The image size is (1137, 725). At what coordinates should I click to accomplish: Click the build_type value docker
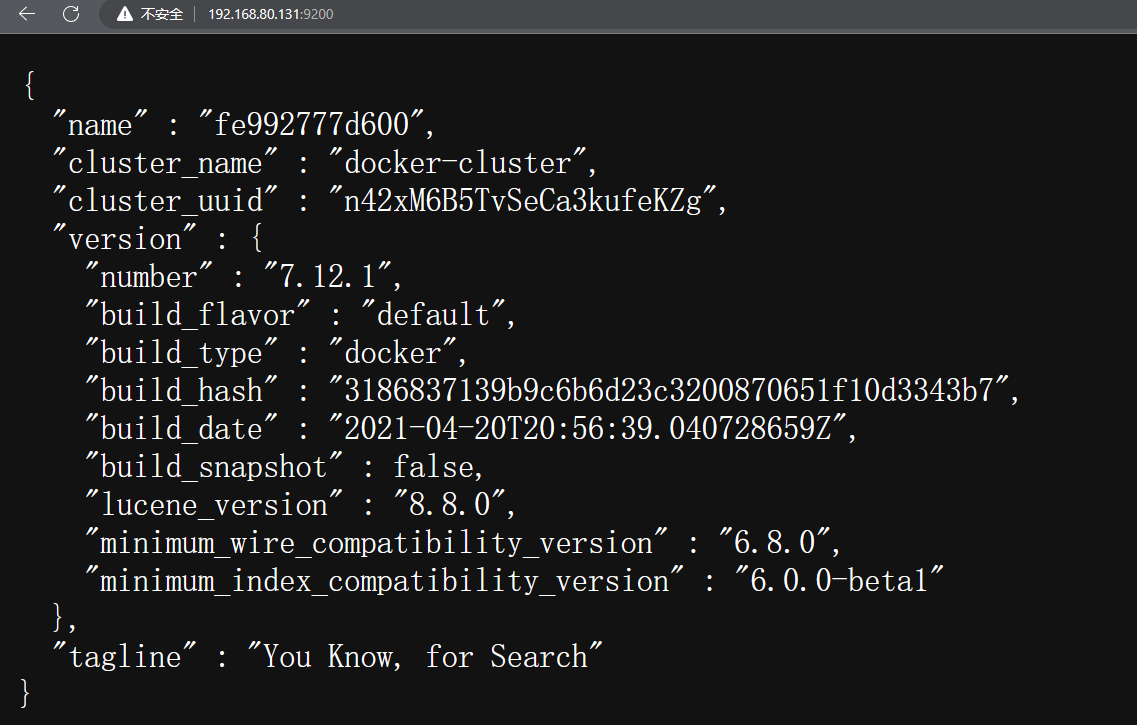click(392, 352)
